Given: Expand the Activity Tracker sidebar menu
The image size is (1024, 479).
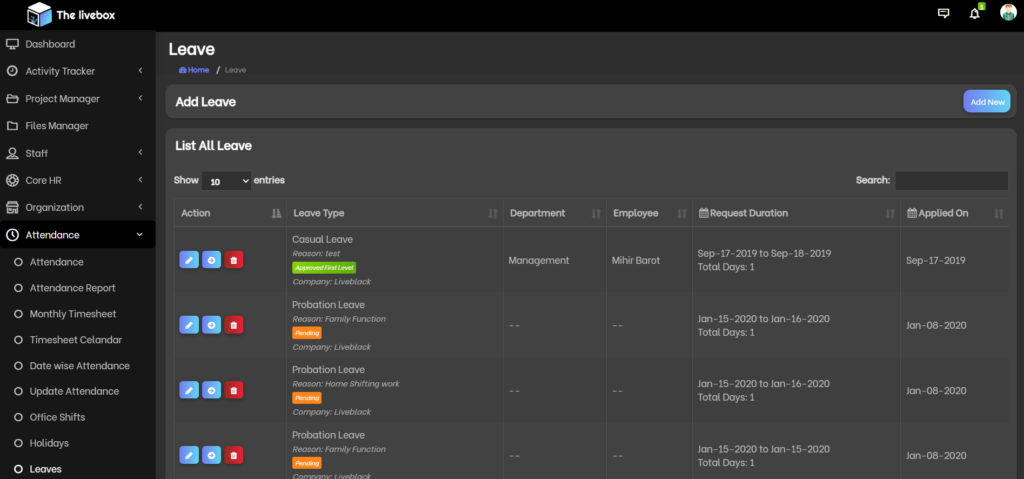Looking at the screenshot, I should 77,71.
